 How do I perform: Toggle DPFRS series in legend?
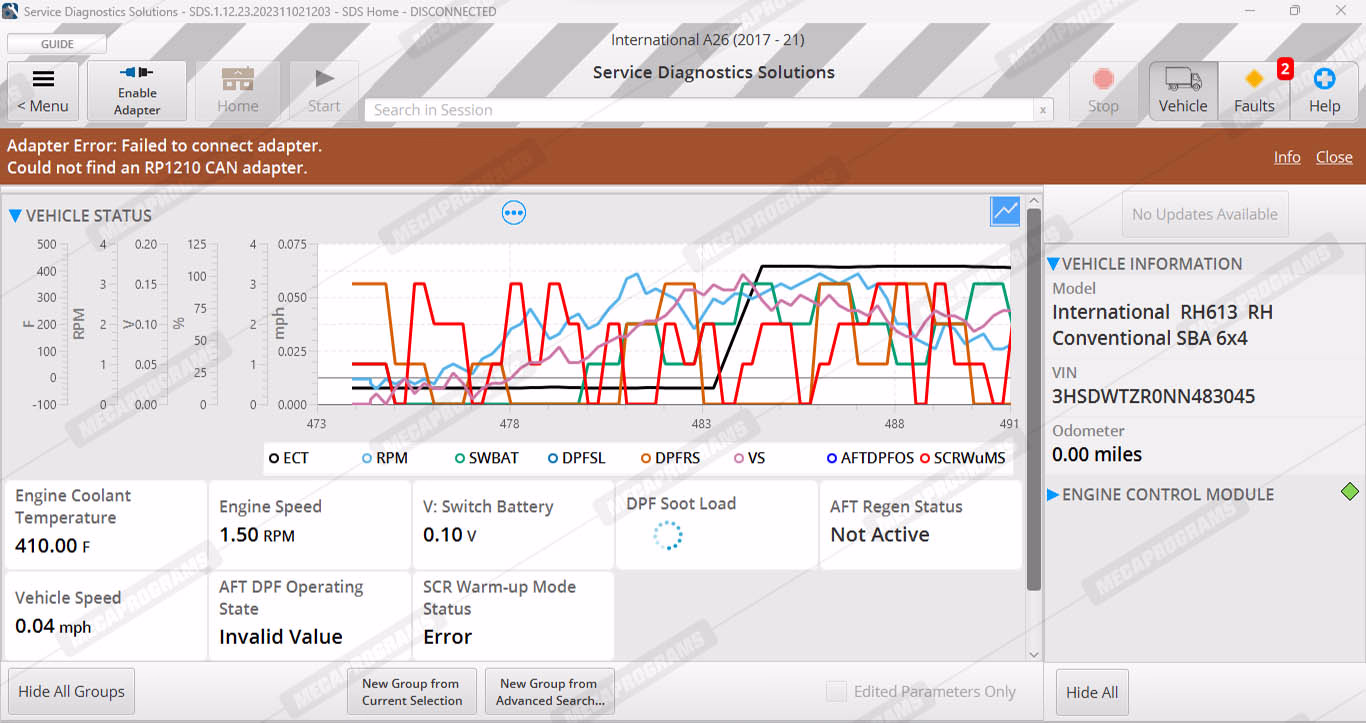(x=671, y=458)
